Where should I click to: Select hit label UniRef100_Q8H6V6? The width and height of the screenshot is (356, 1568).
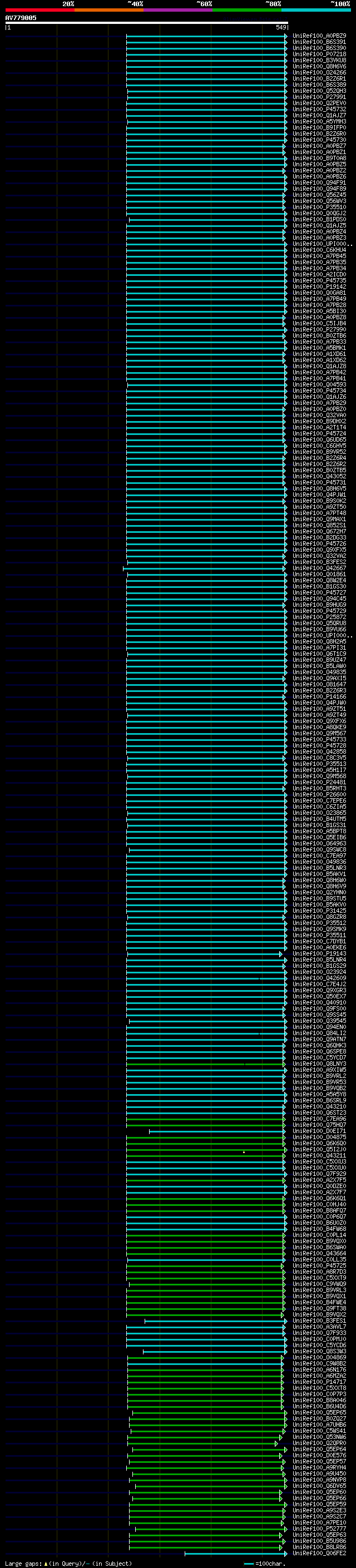tap(319, 66)
